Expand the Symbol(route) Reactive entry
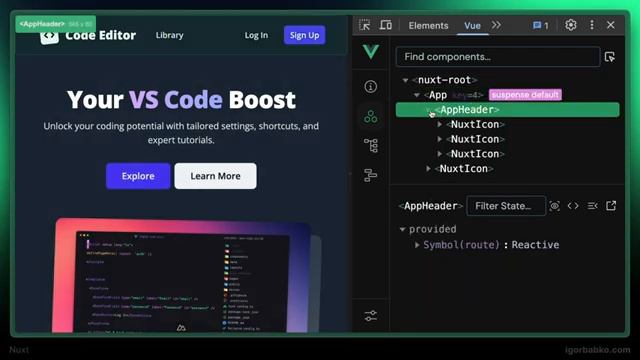The image size is (640, 360). coord(417,245)
